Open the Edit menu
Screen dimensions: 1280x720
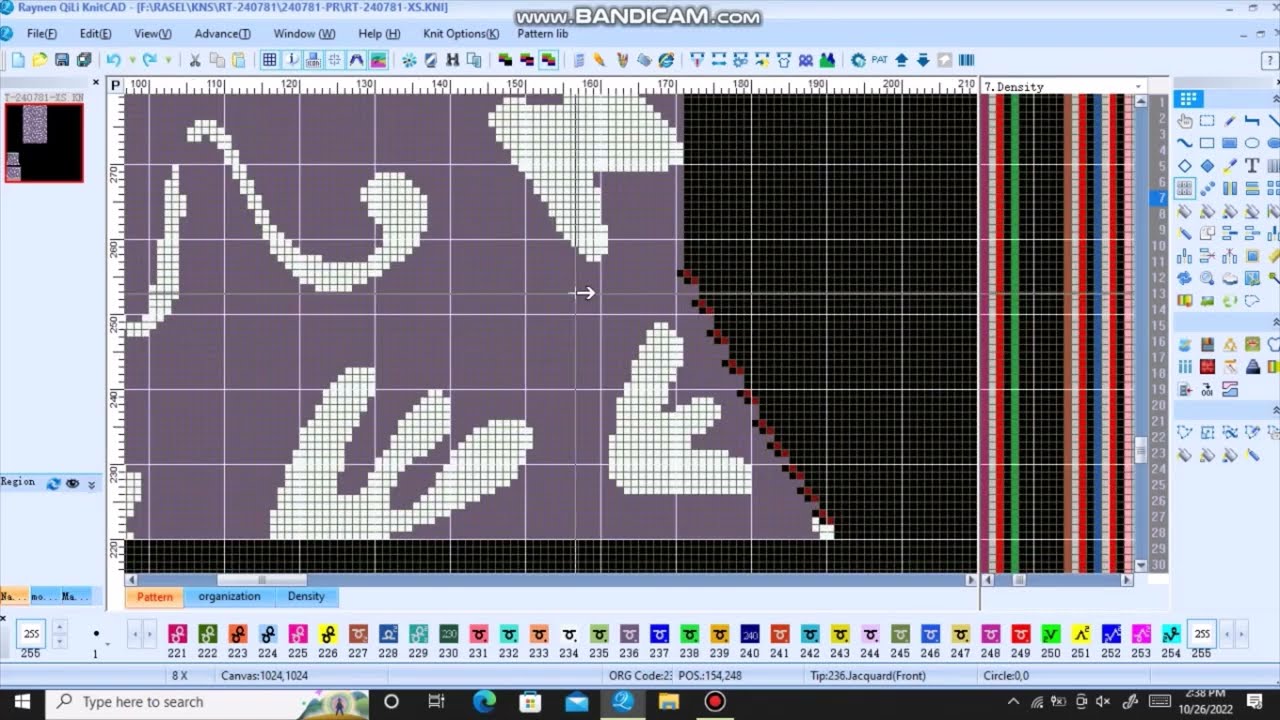(x=95, y=33)
